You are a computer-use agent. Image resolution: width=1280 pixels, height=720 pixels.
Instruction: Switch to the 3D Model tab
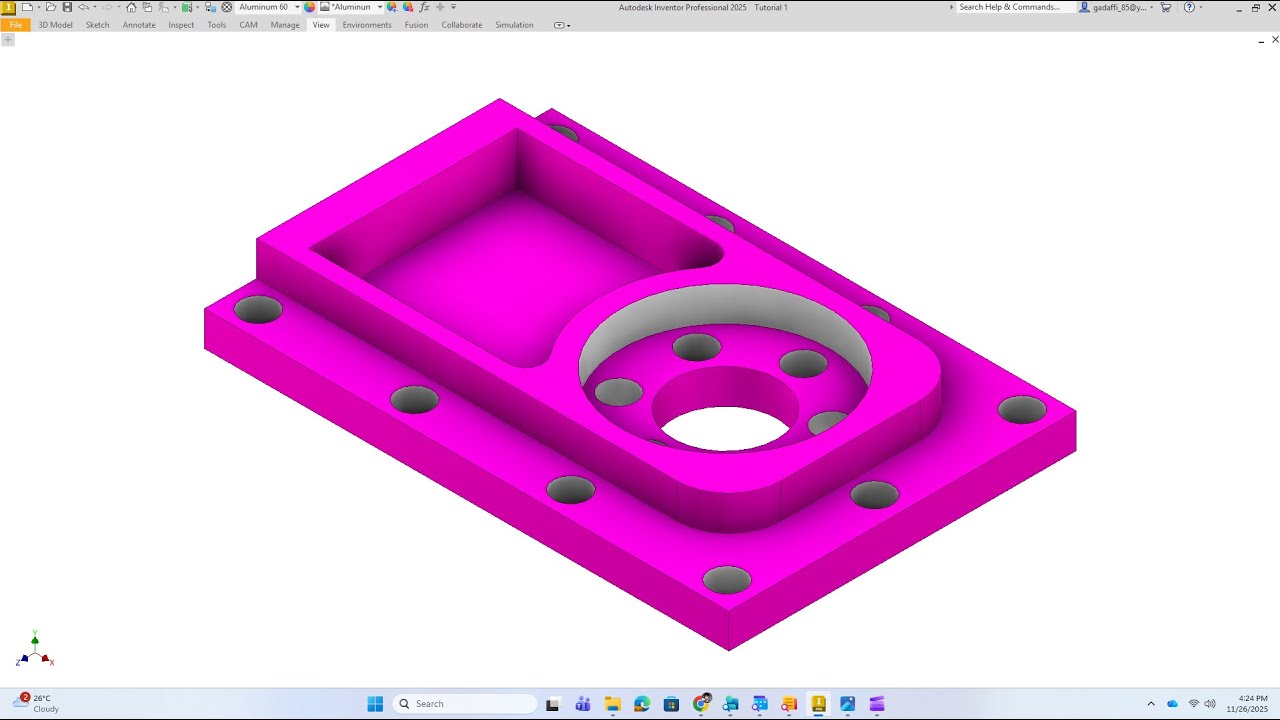pos(55,25)
